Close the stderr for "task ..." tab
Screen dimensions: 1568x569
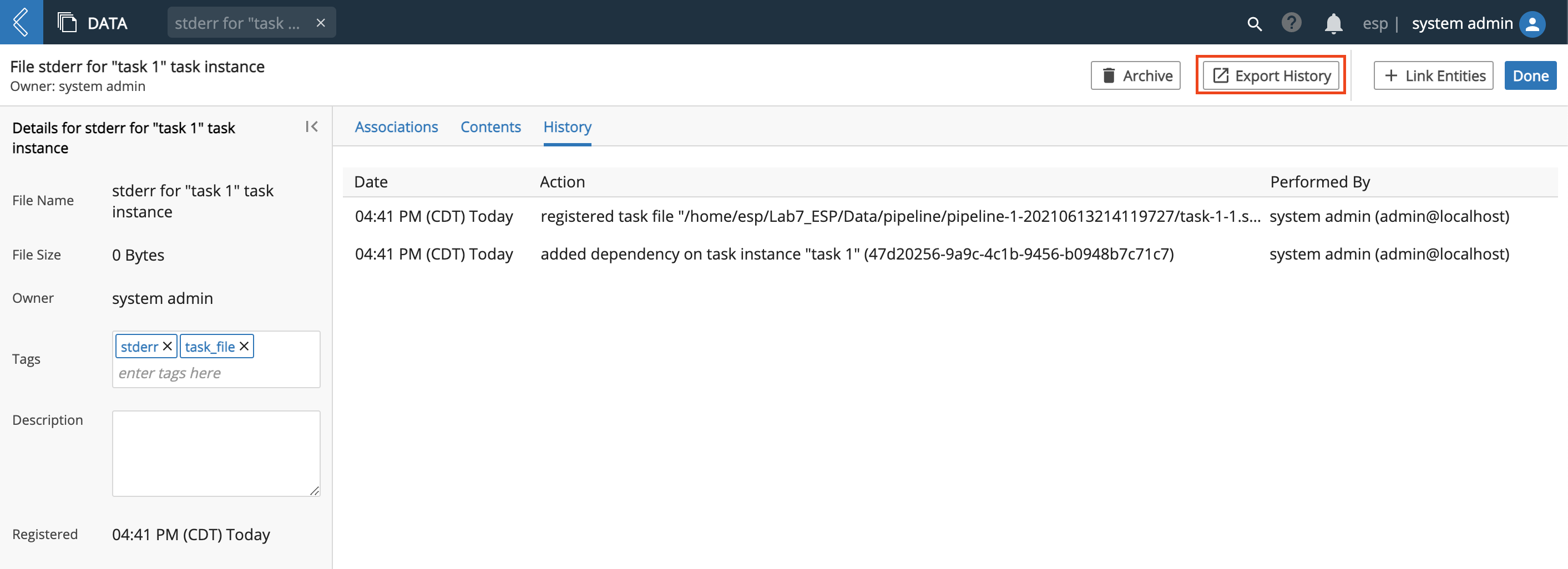point(321,23)
